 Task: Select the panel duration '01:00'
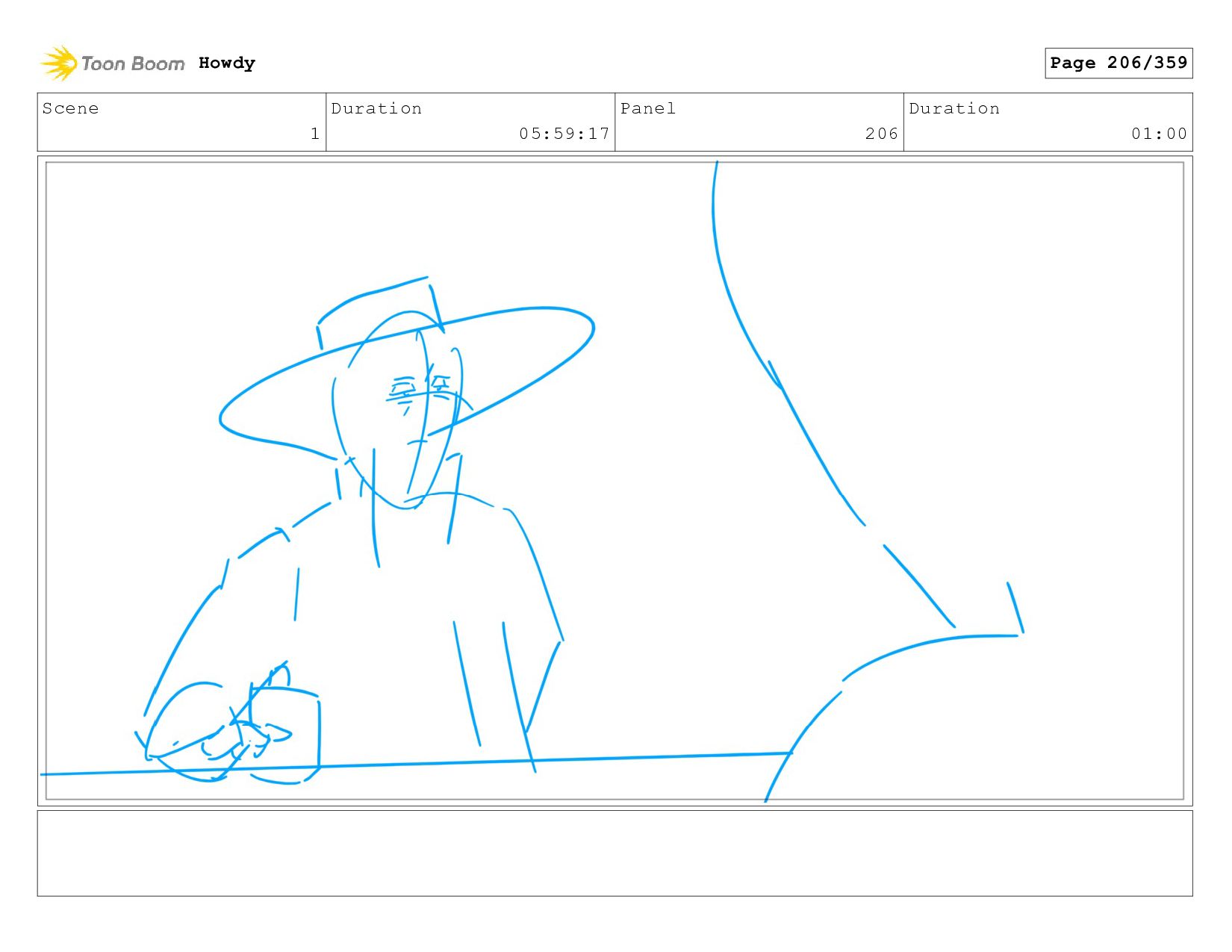(x=1159, y=134)
